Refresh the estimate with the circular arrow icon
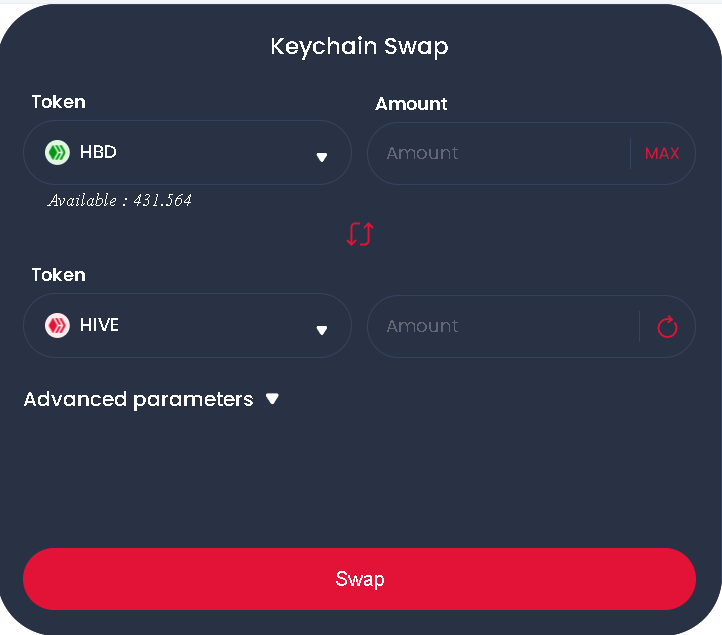Viewport: 722px width, 635px height. (x=667, y=327)
